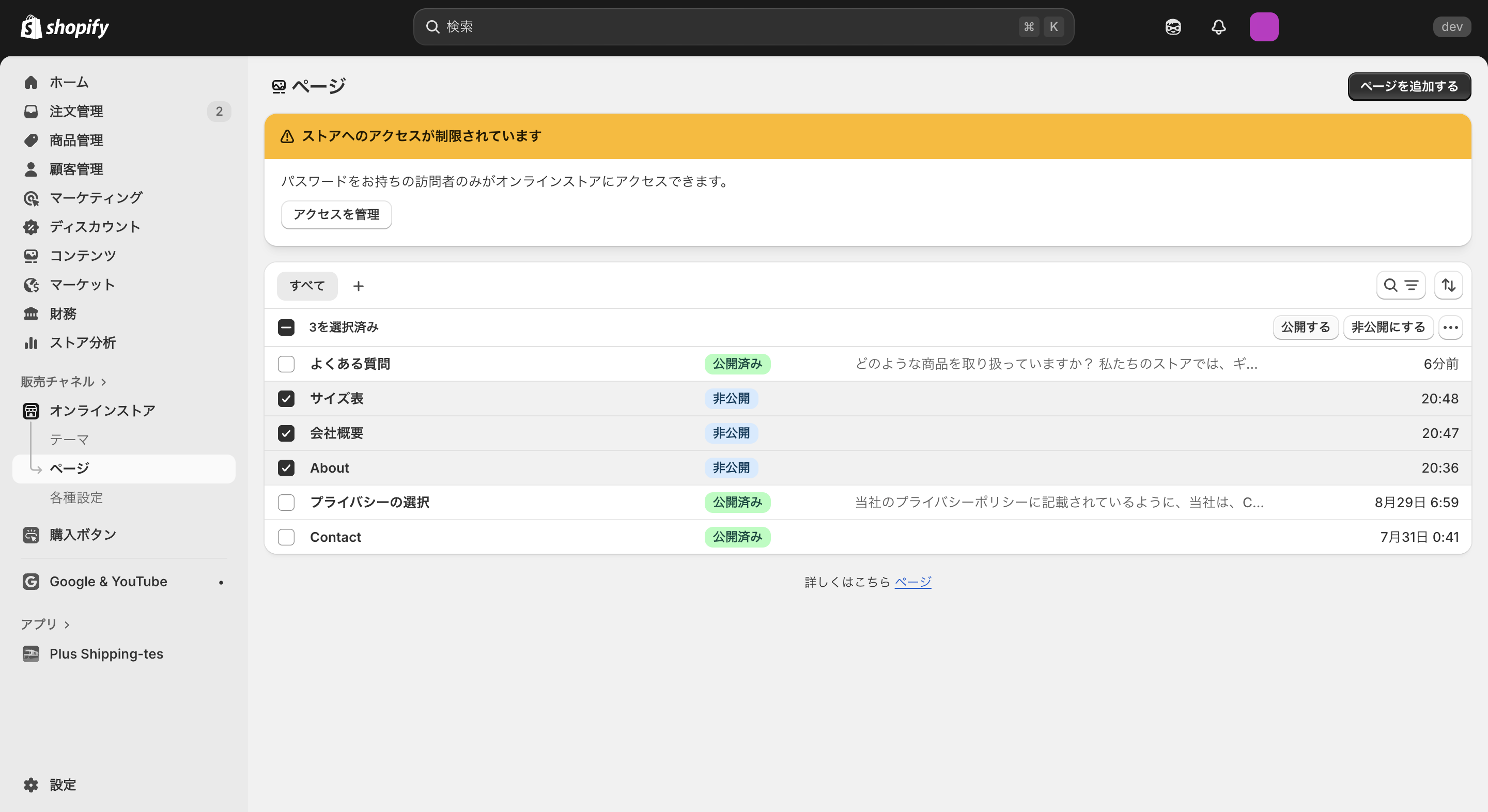Open sort options for the page list
The width and height of the screenshot is (1488, 812).
tap(1448, 285)
